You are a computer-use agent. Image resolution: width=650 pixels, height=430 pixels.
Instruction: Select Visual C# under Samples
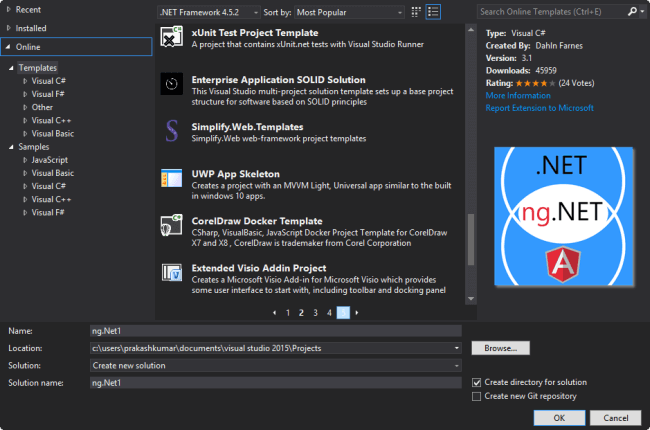49,186
